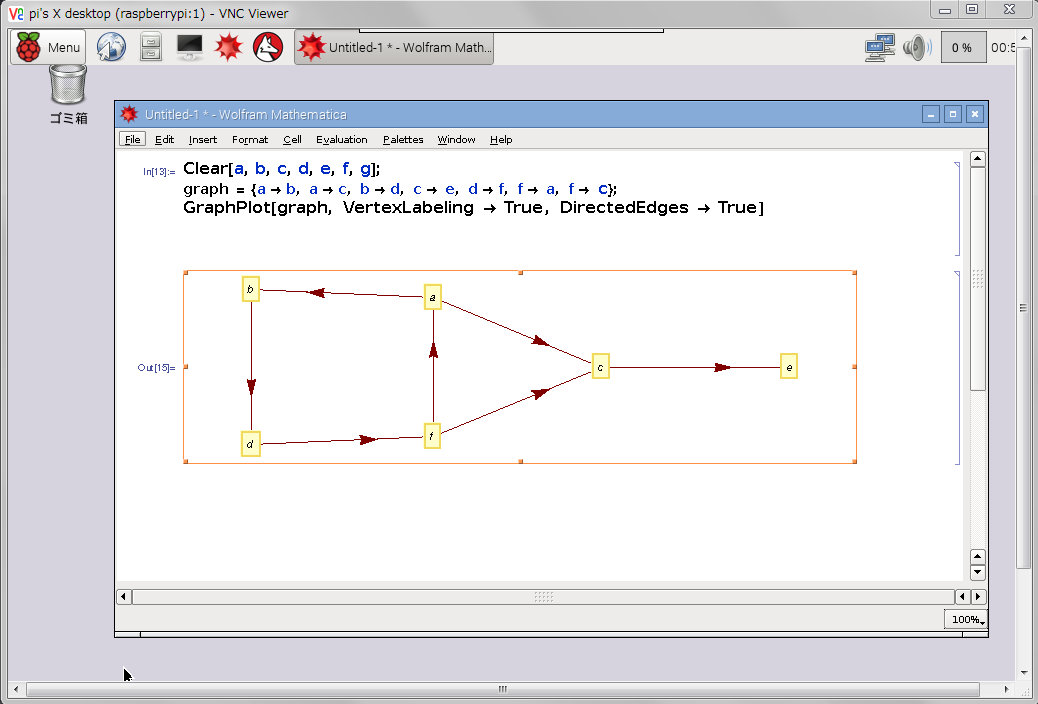1038x704 pixels.
Task: Launch Mathematica from the panel launcher
Action: coord(230,47)
